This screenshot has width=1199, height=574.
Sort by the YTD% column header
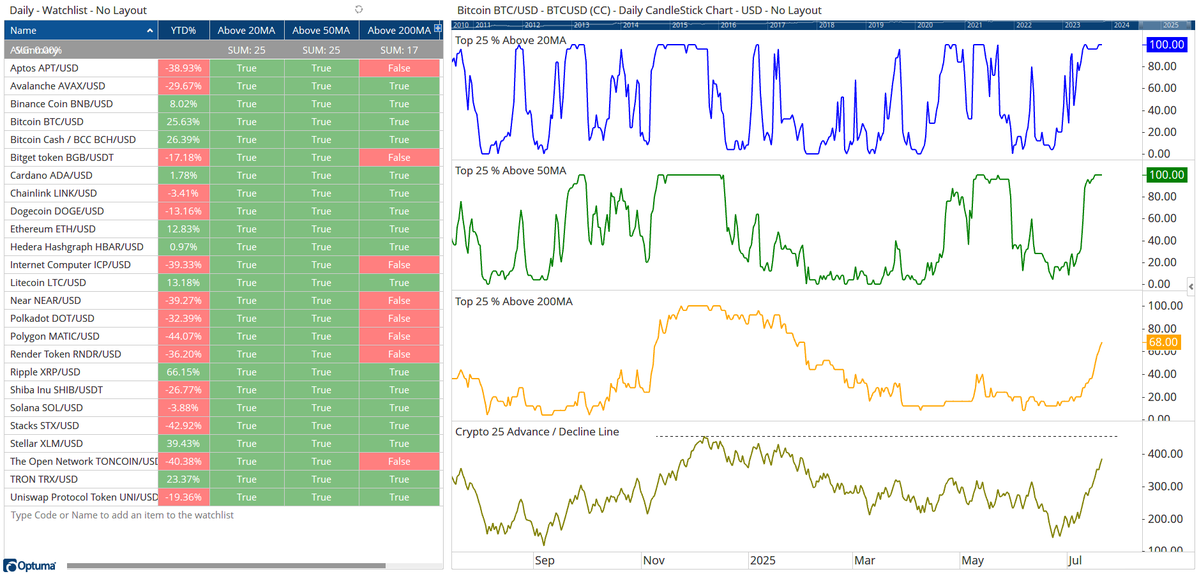tap(183, 31)
